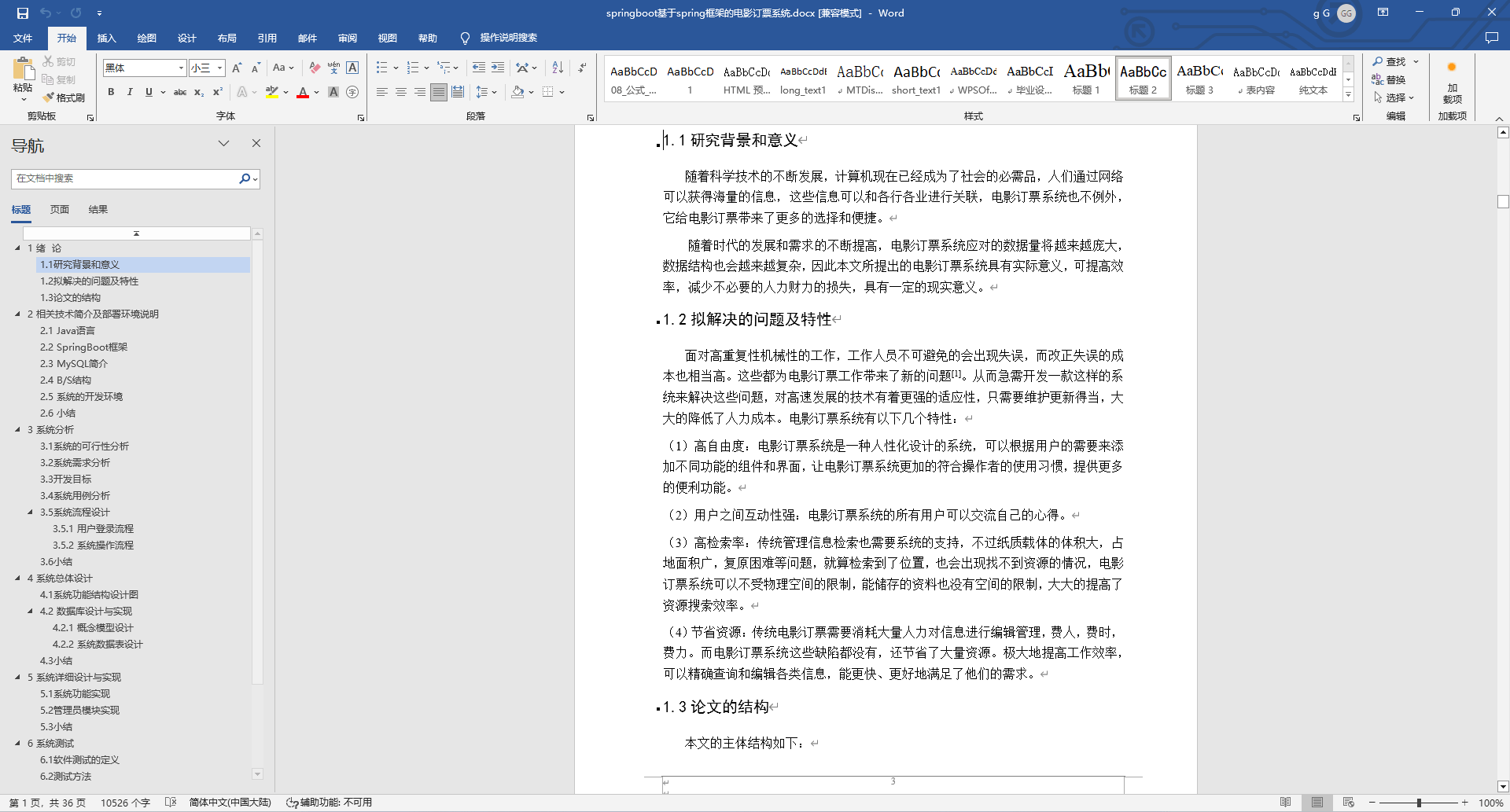Click the 选择 (Select) button
The image size is (1510, 812).
point(1394,97)
